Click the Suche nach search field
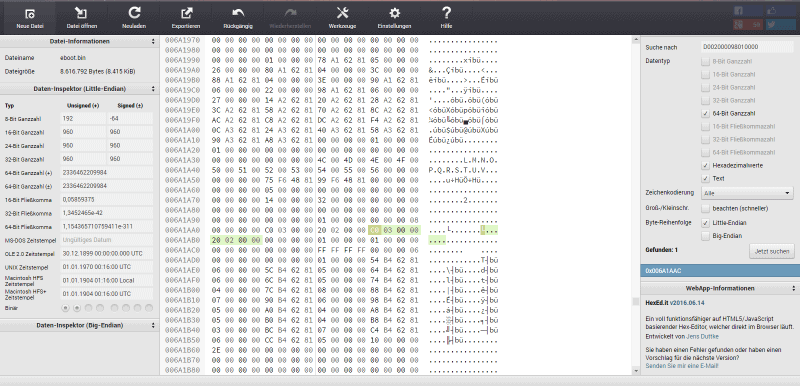 point(747,47)
